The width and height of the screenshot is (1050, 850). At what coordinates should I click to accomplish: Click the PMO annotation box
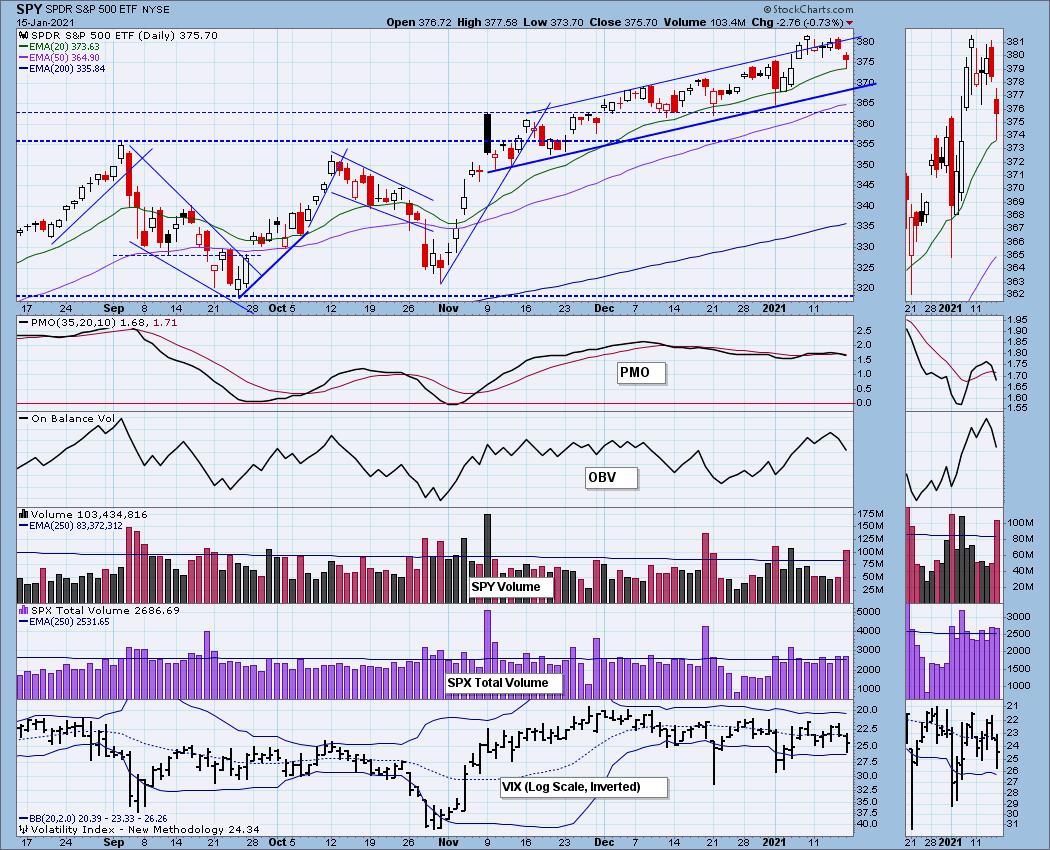[641, 372]
